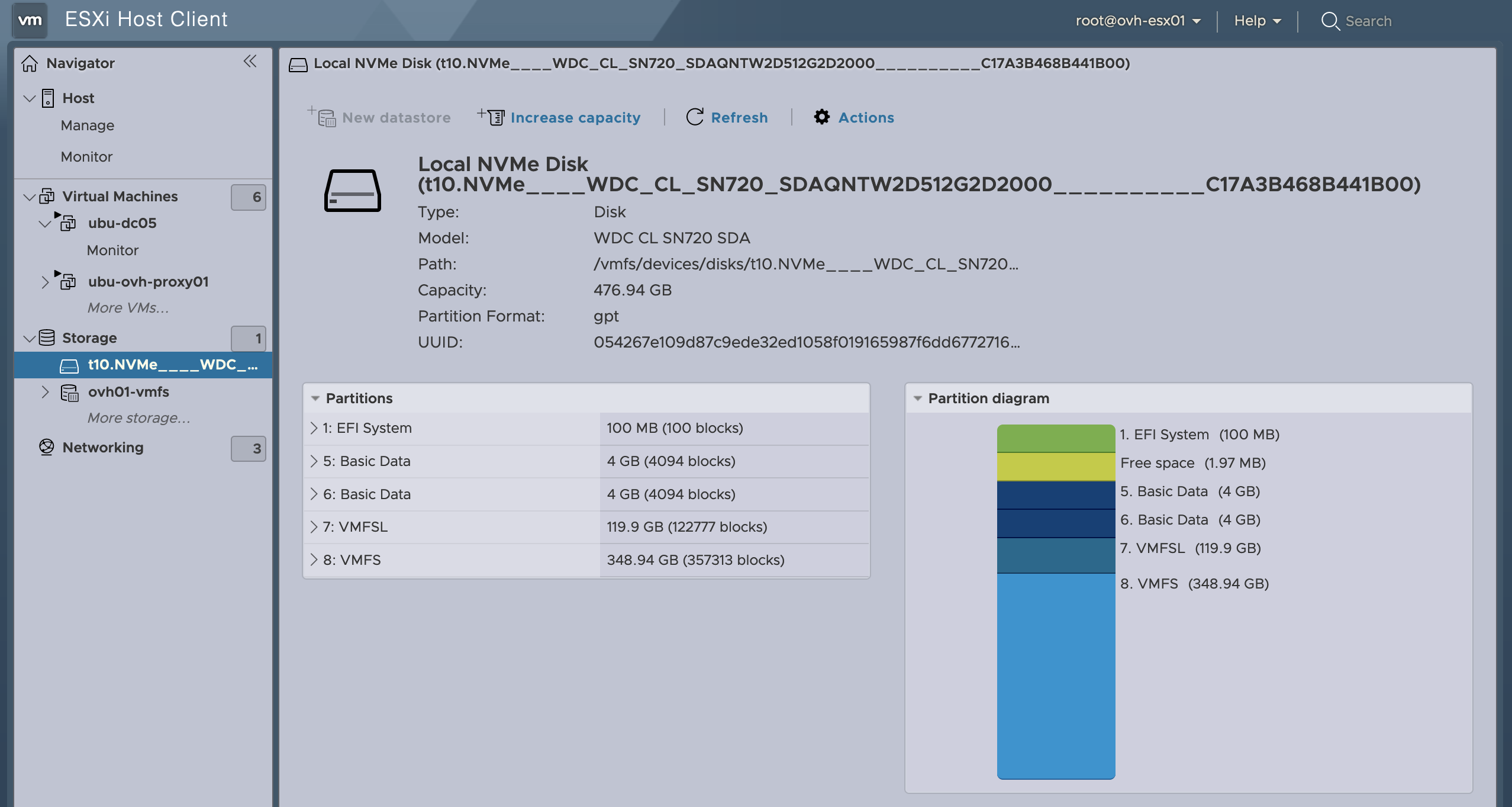Image resolution: width=1512 pixels, height=807 pixels.
Task: Click the Search magnifier icon
Action: [x=1330, y=21]
